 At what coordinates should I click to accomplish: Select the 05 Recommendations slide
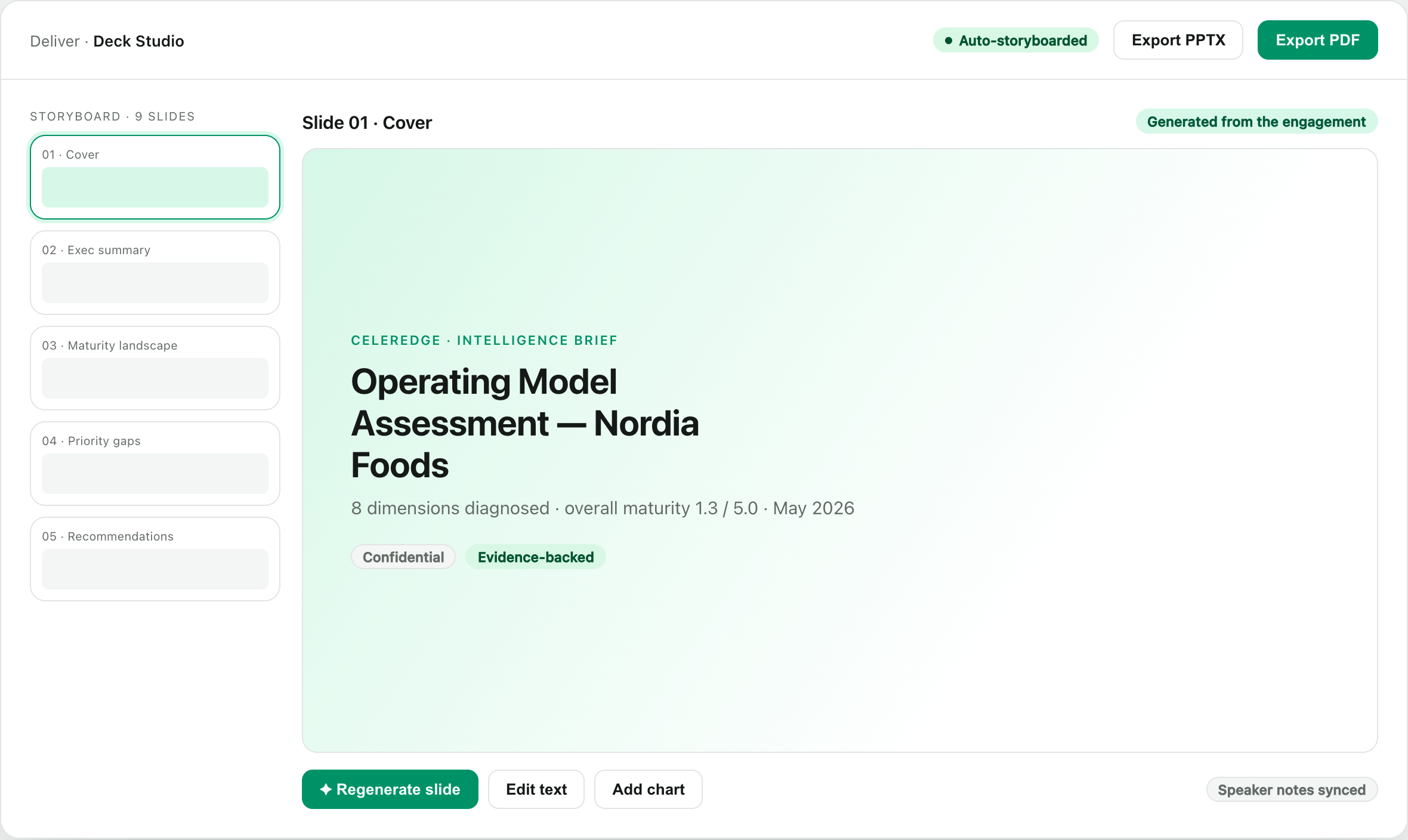click(x=155, y=559)
